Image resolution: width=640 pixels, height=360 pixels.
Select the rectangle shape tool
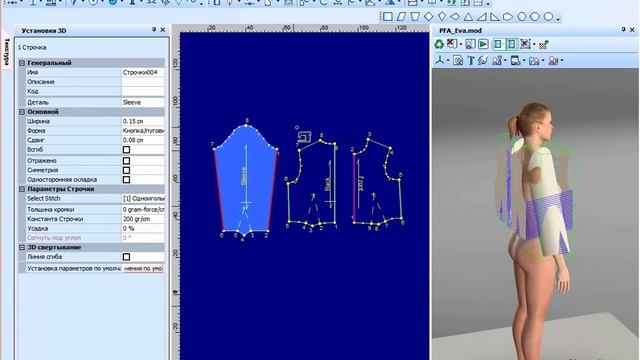(388, 16)
